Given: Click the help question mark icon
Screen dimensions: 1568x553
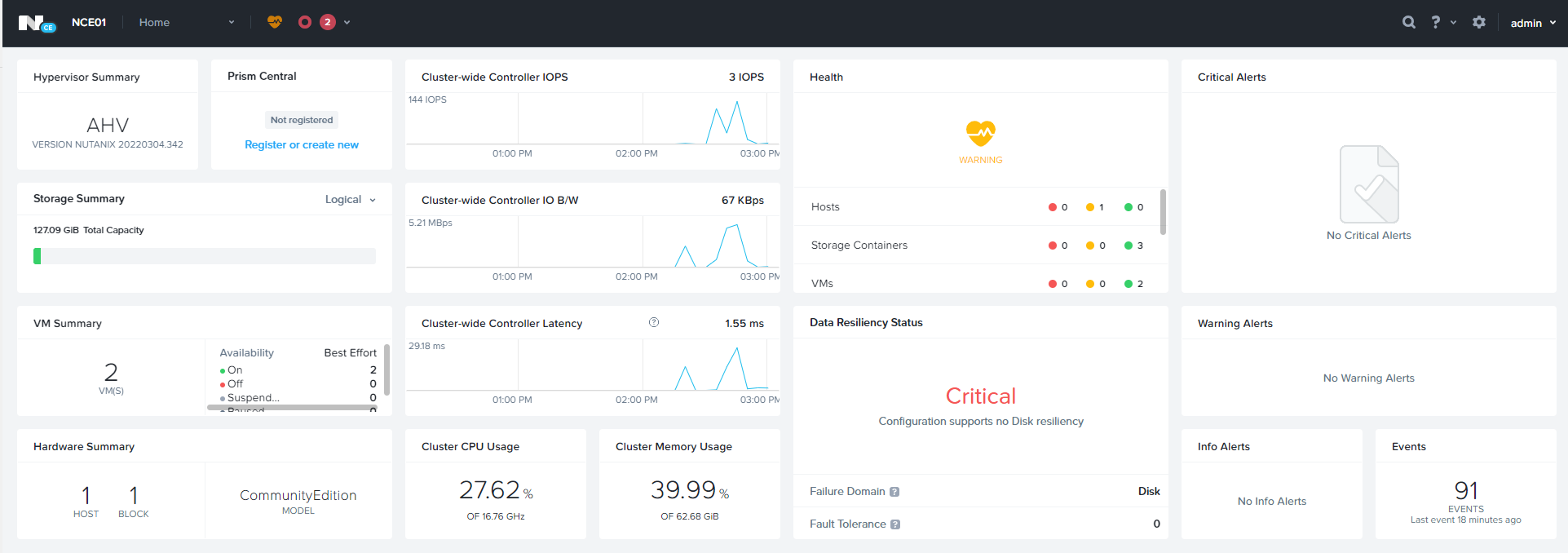Looking at the screenshot, I should [x=1435, y=23].
